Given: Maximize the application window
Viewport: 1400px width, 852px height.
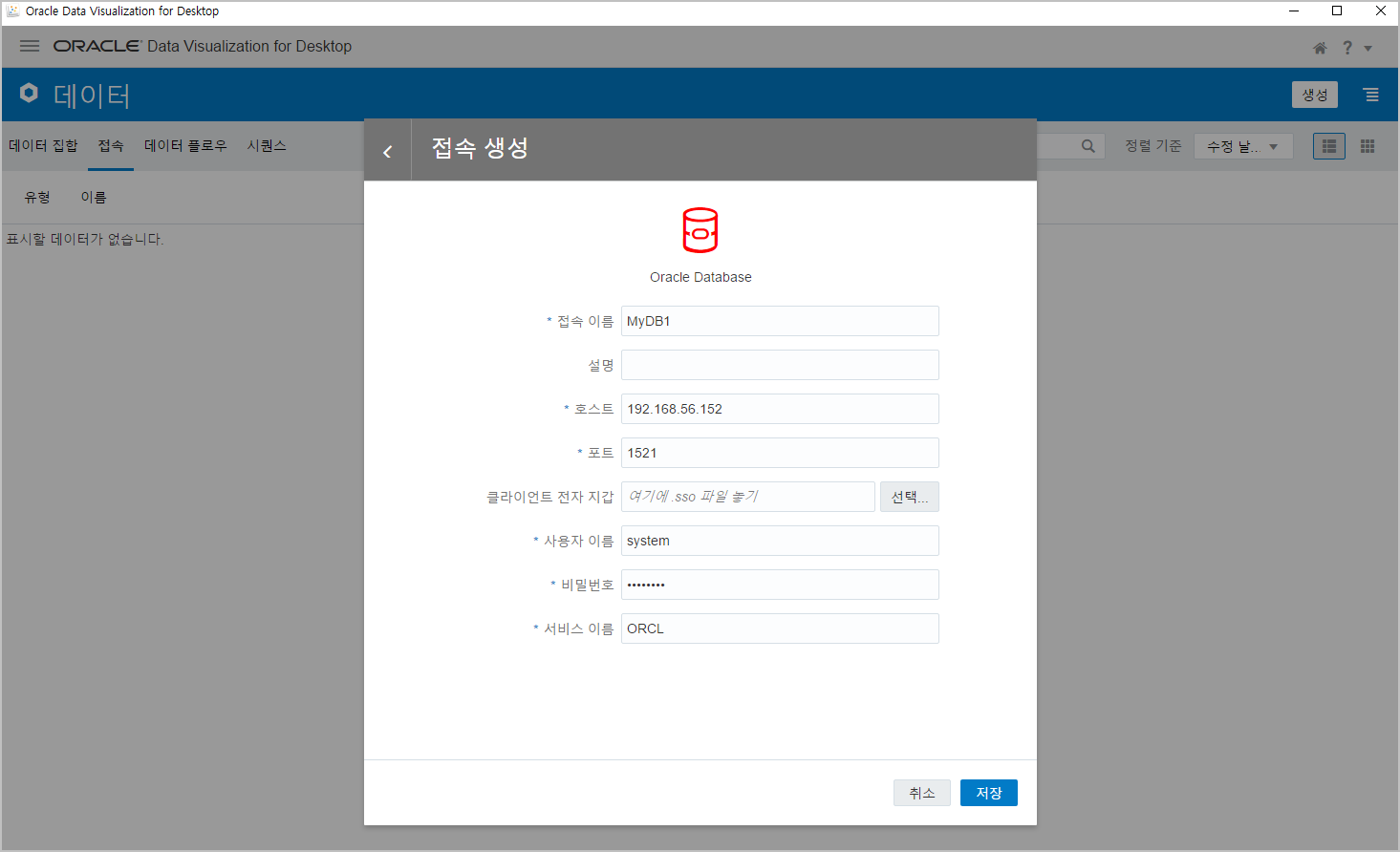Looking at the screenshot, I should pos(1337,11).
